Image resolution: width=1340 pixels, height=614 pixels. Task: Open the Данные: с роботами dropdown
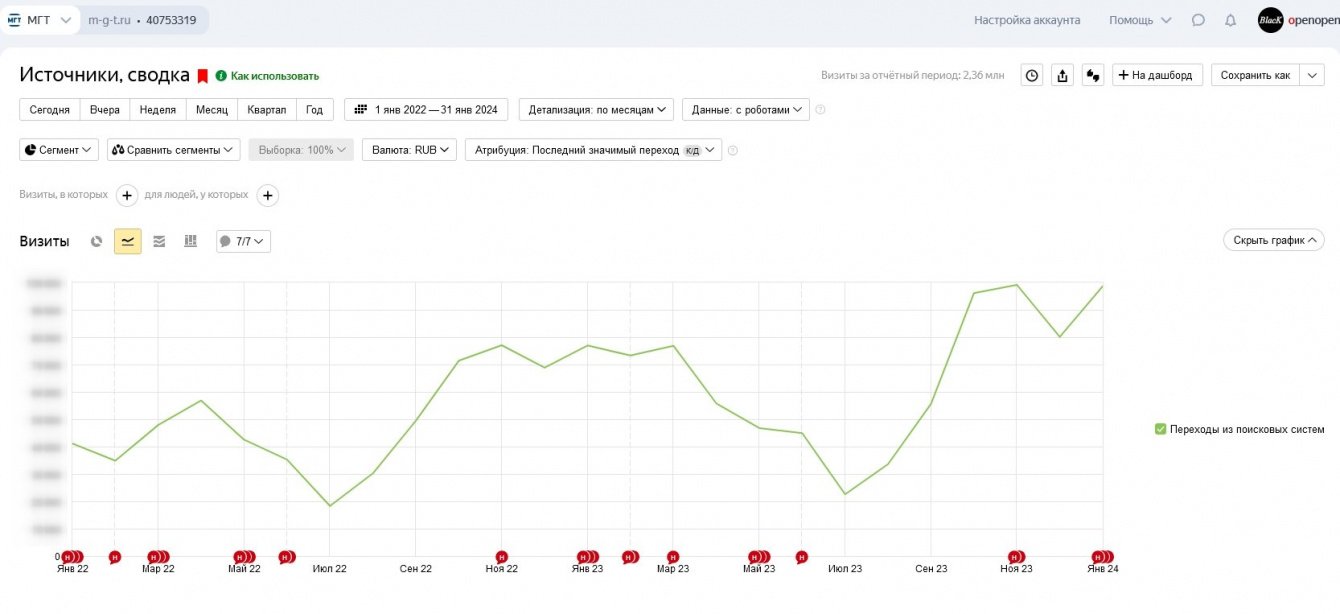(x=745, y=109)
